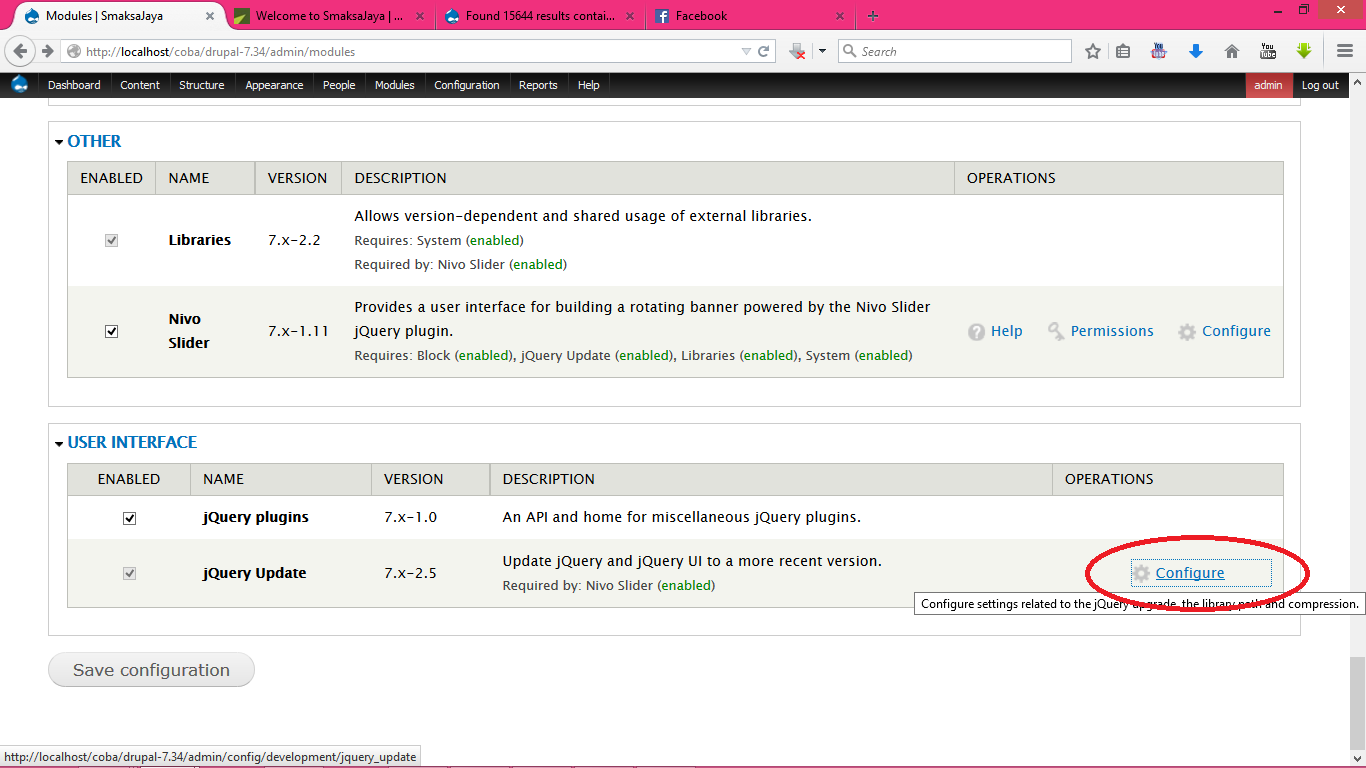Open the Nivo Slider Help link
Image resolution: width=1366 pixels, height=768 pixels.
click(1006, 331)
